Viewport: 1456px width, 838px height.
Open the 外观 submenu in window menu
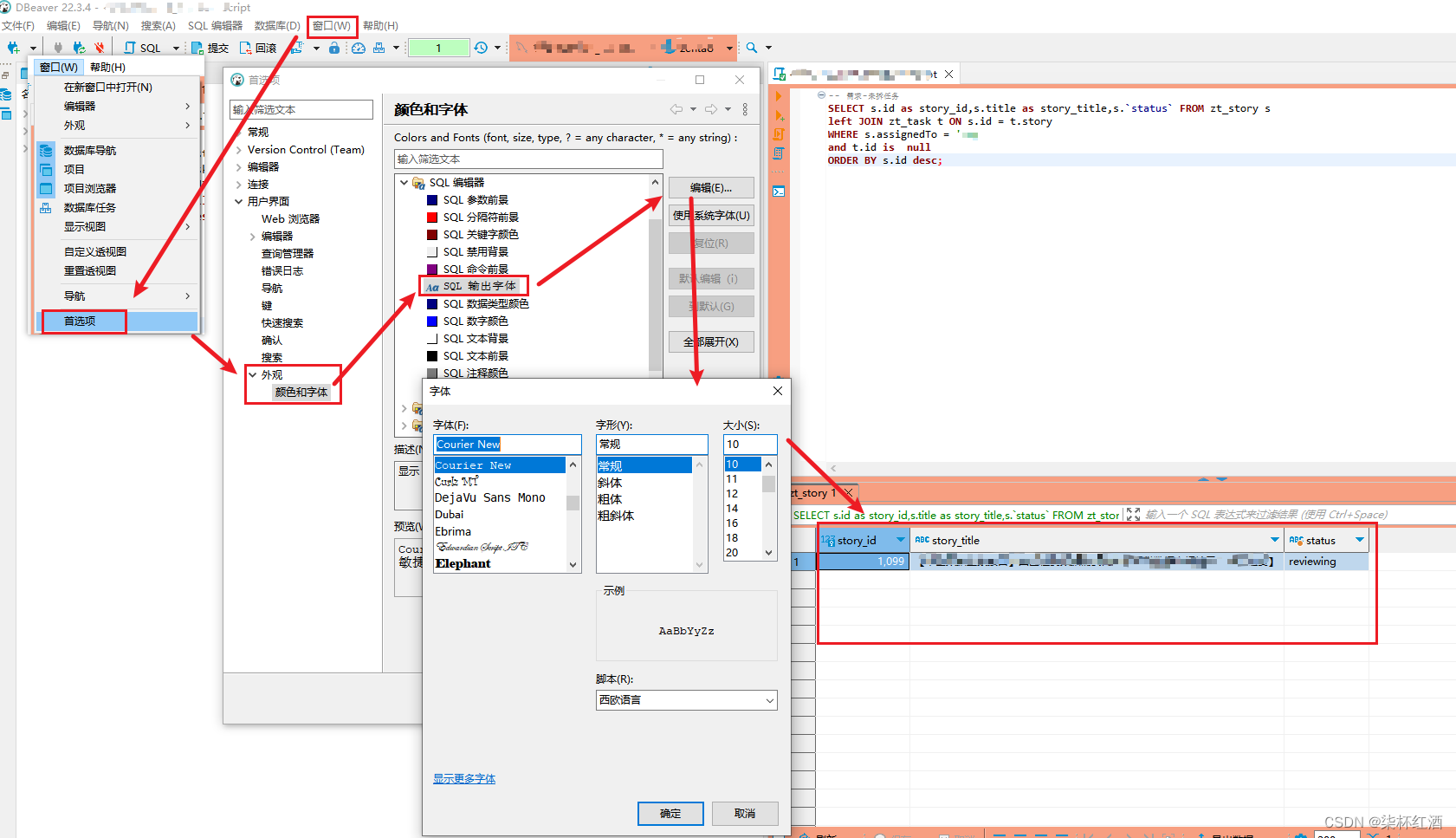coord(118,125)
